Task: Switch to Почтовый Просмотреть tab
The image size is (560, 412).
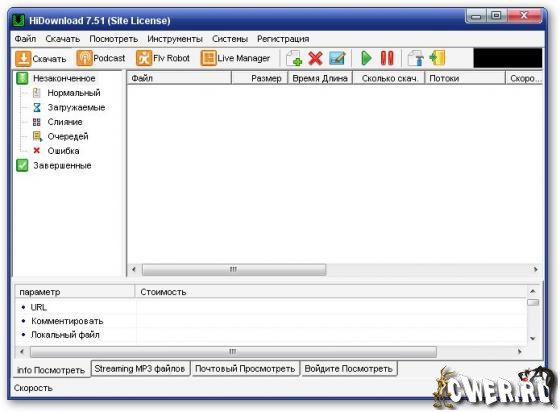Action: (245, 368)
